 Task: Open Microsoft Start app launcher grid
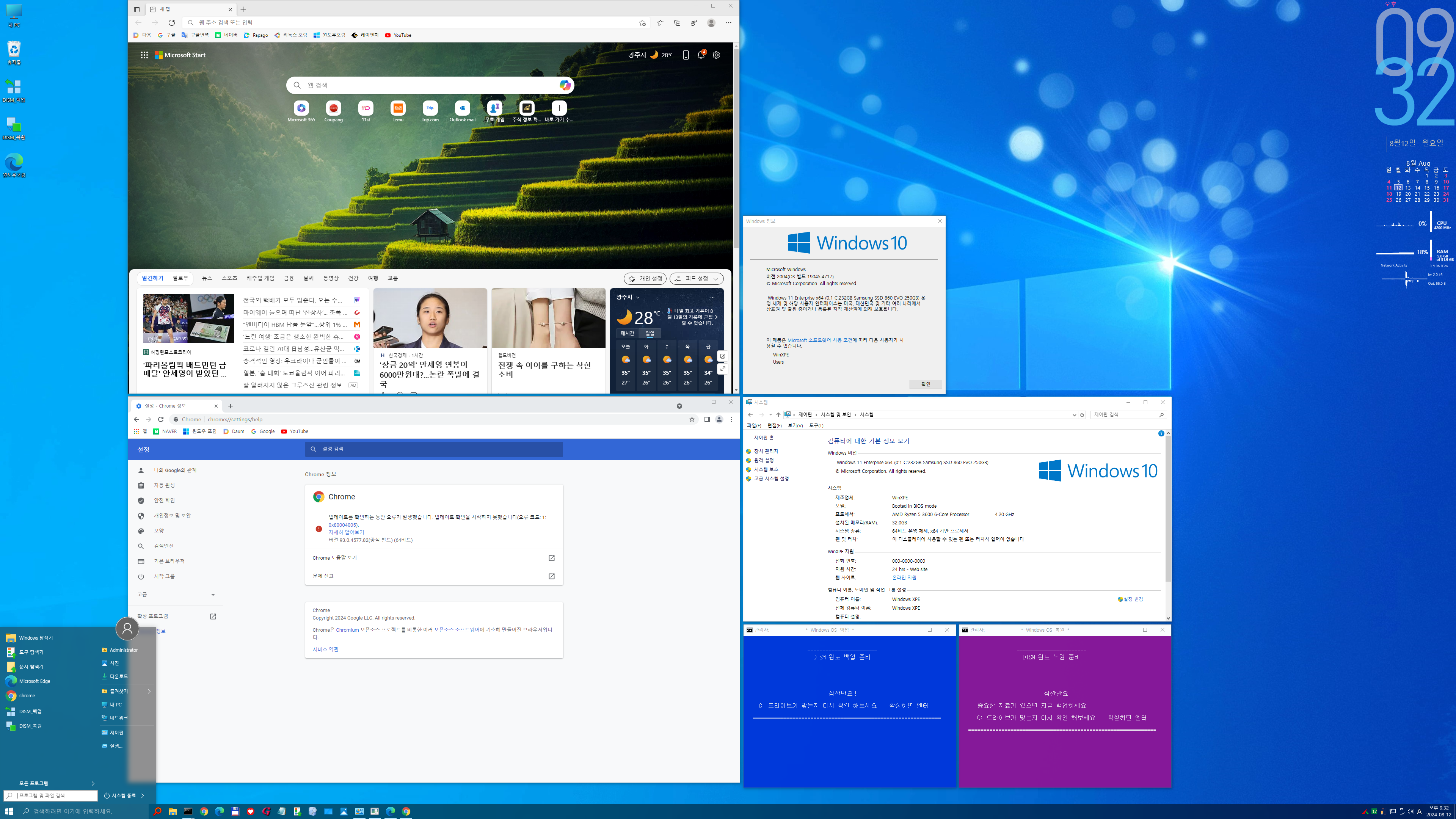(x=144, y=55)
